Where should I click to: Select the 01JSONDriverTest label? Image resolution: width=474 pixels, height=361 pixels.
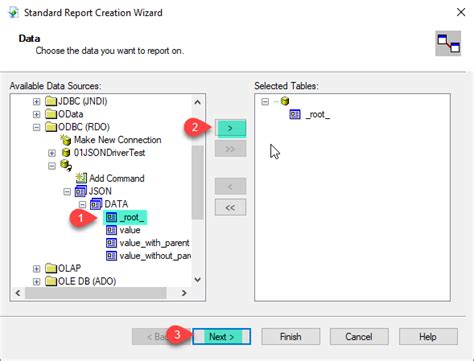[109, 153]
